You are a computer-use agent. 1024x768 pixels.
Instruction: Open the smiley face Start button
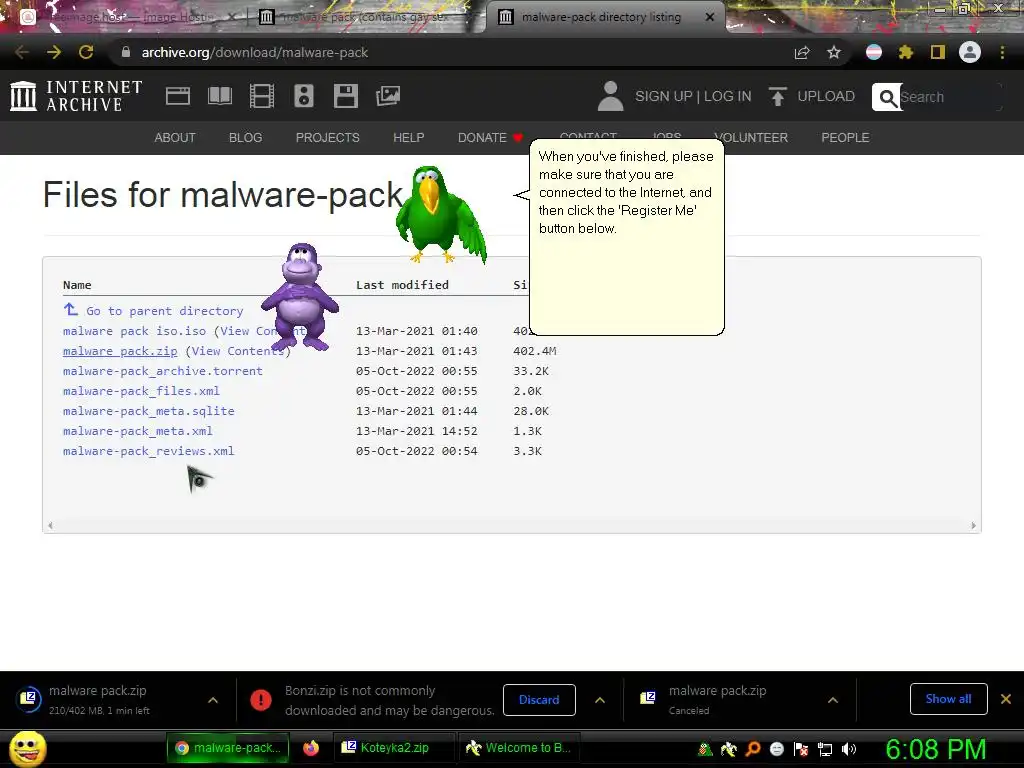point(27,748)
